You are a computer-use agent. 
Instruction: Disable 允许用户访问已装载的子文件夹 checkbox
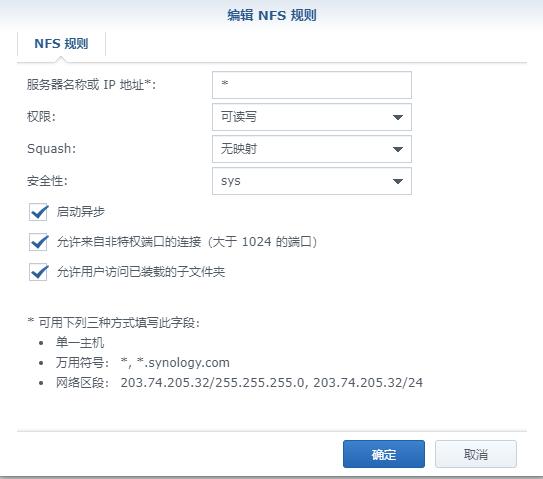pyautogui.click(x=38, y=272)
